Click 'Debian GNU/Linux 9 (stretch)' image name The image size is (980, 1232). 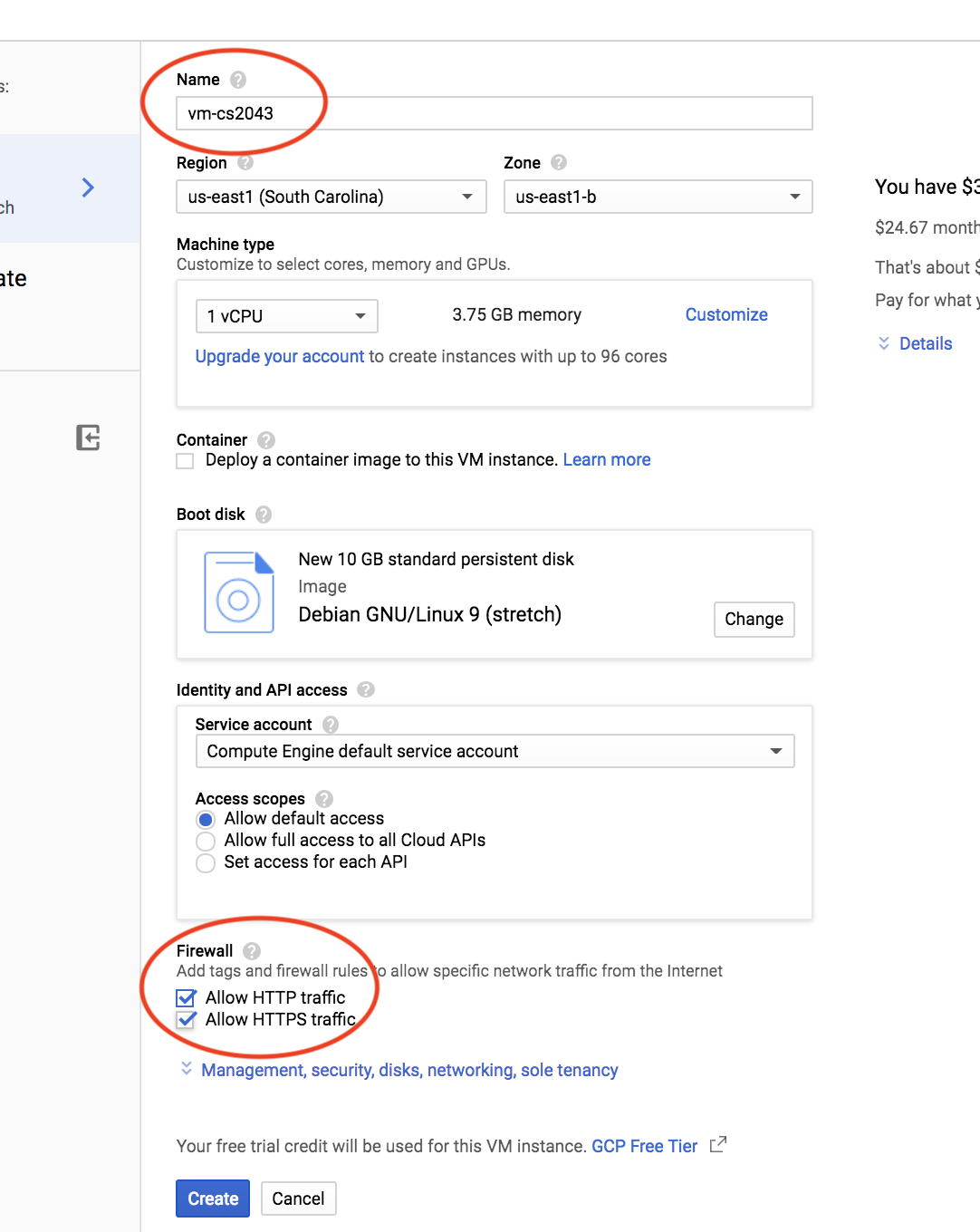[430, 614]
